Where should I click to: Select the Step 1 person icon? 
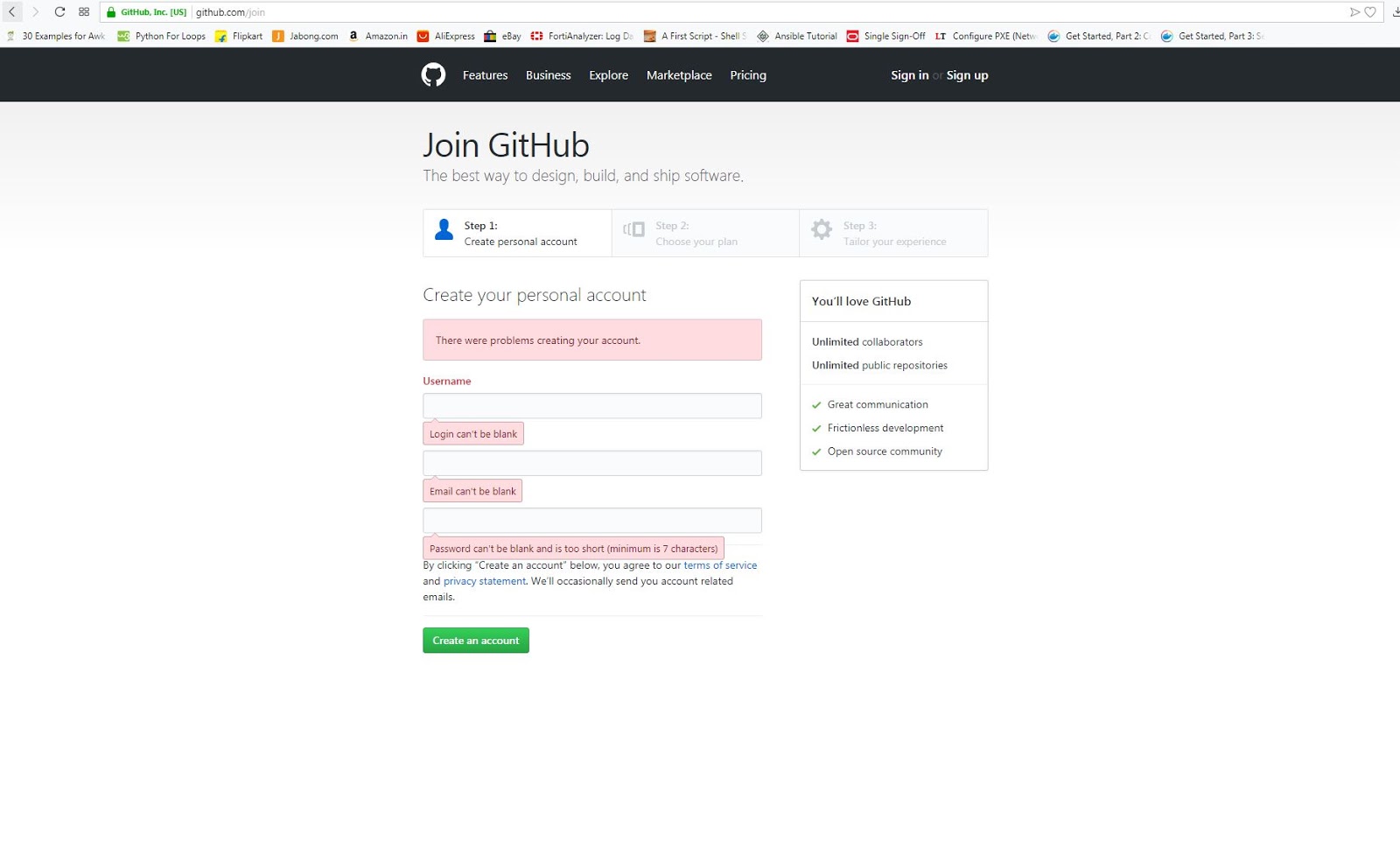443,230
